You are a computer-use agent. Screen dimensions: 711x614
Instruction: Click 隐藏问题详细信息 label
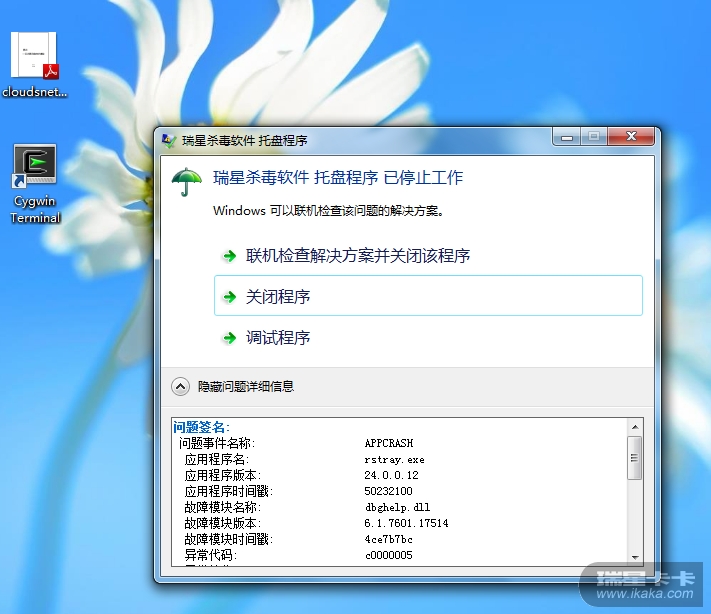[x=246, y=386]
